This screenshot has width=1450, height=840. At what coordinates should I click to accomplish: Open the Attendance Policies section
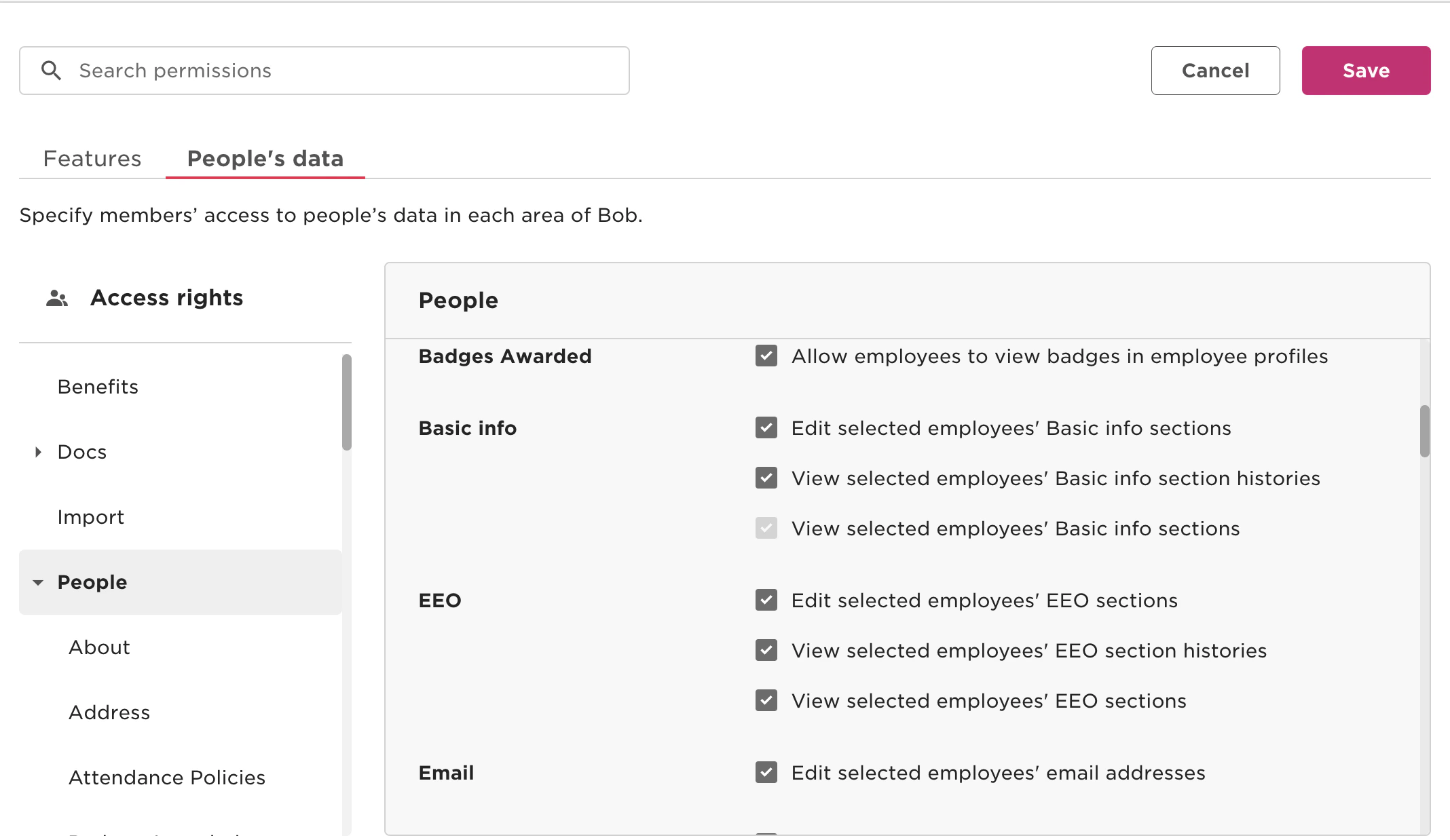pos(167,778)
